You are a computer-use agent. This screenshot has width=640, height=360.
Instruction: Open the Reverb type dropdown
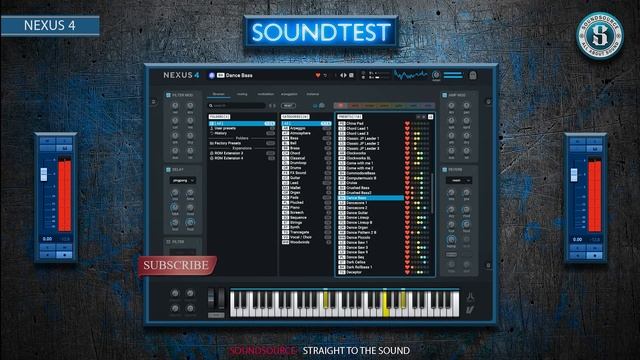click(459, 180)
